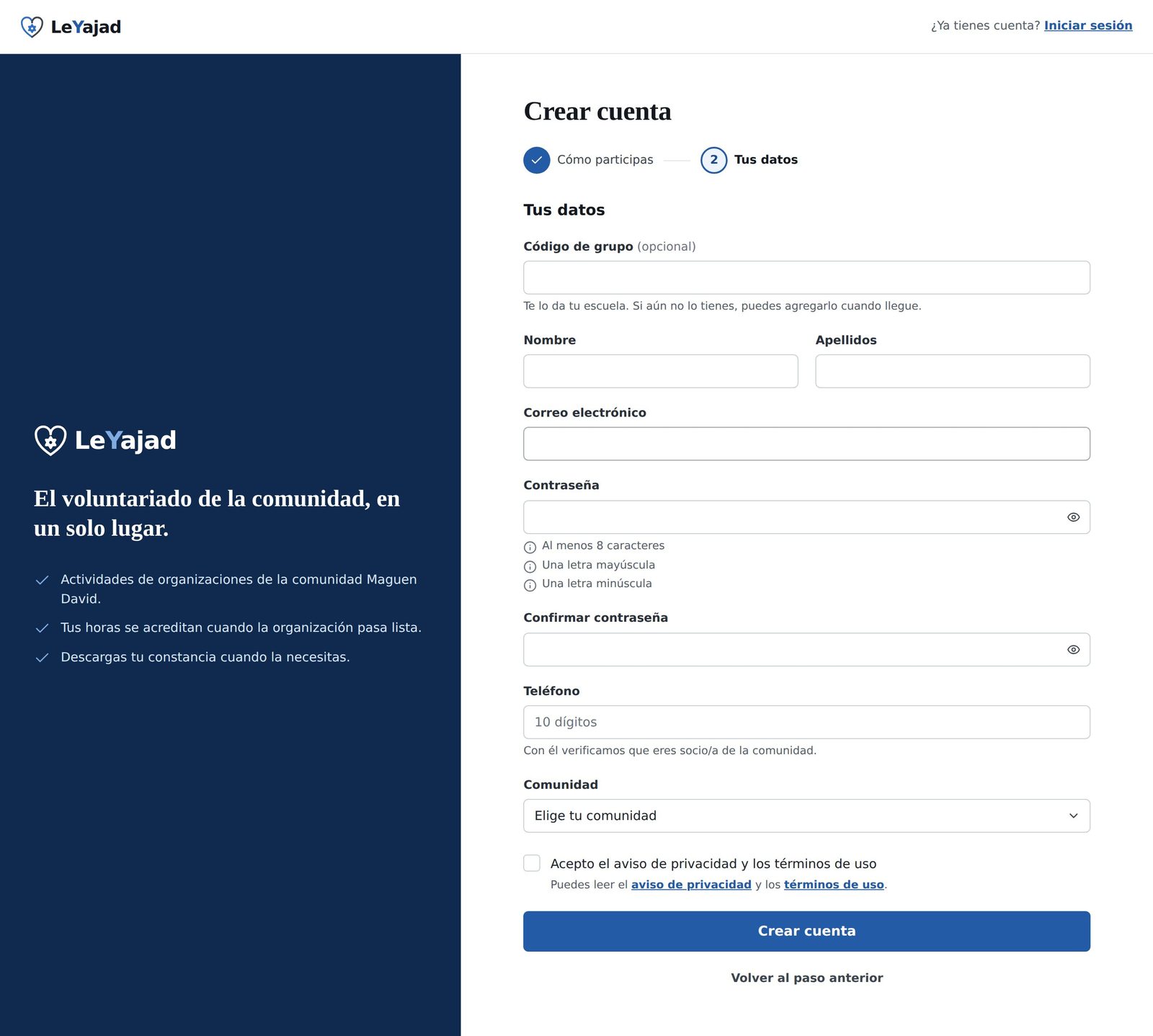
Task: Click 'Tus horas se acreditan' bullet text
Action: (x=241, y=628)
